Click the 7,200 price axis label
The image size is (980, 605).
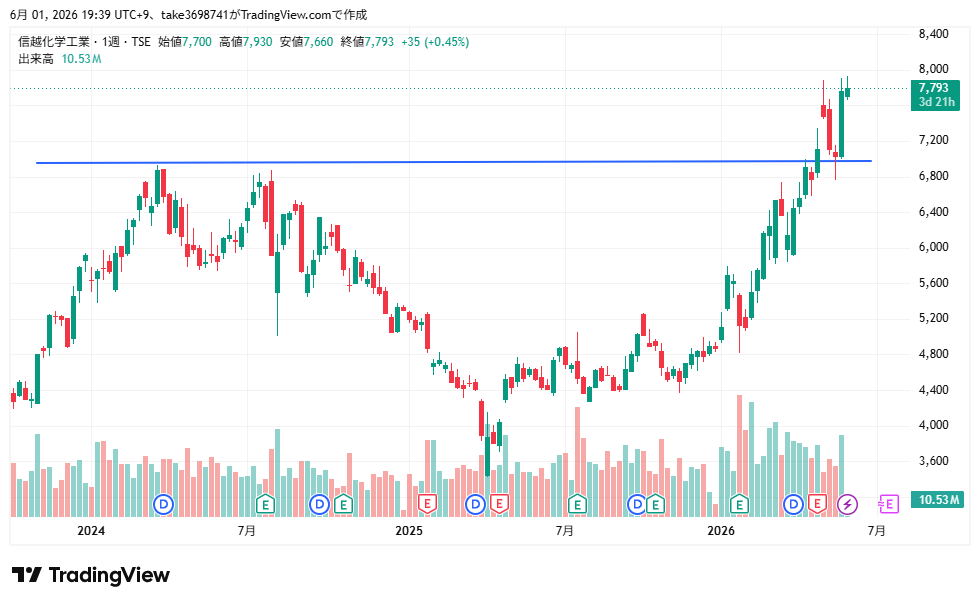tap(933, 140)
